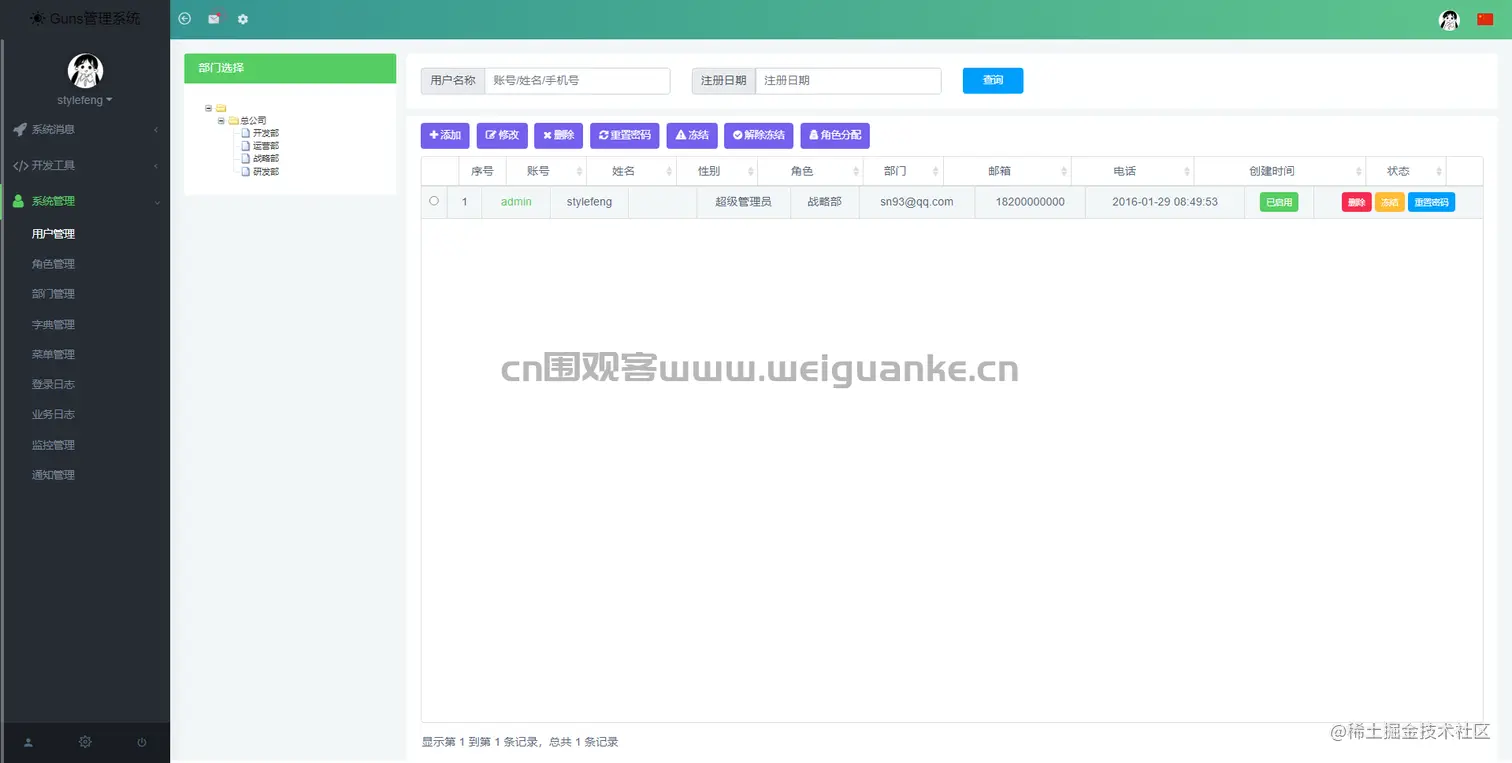Sort table by 创建时间 column header
This screenshot has width=1512, height=763.
pyautogui.click(x=1280, y=171)
